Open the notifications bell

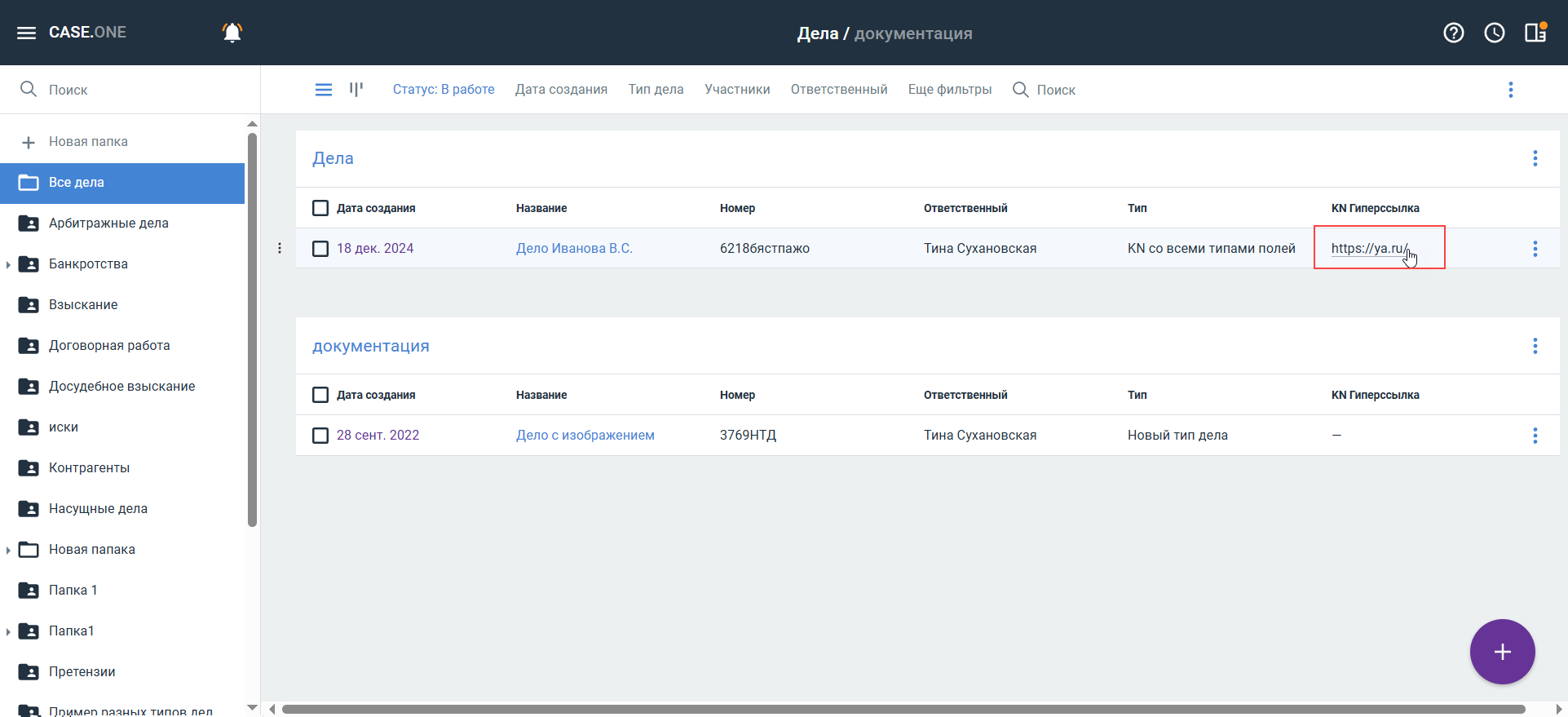tap(232, 33)
